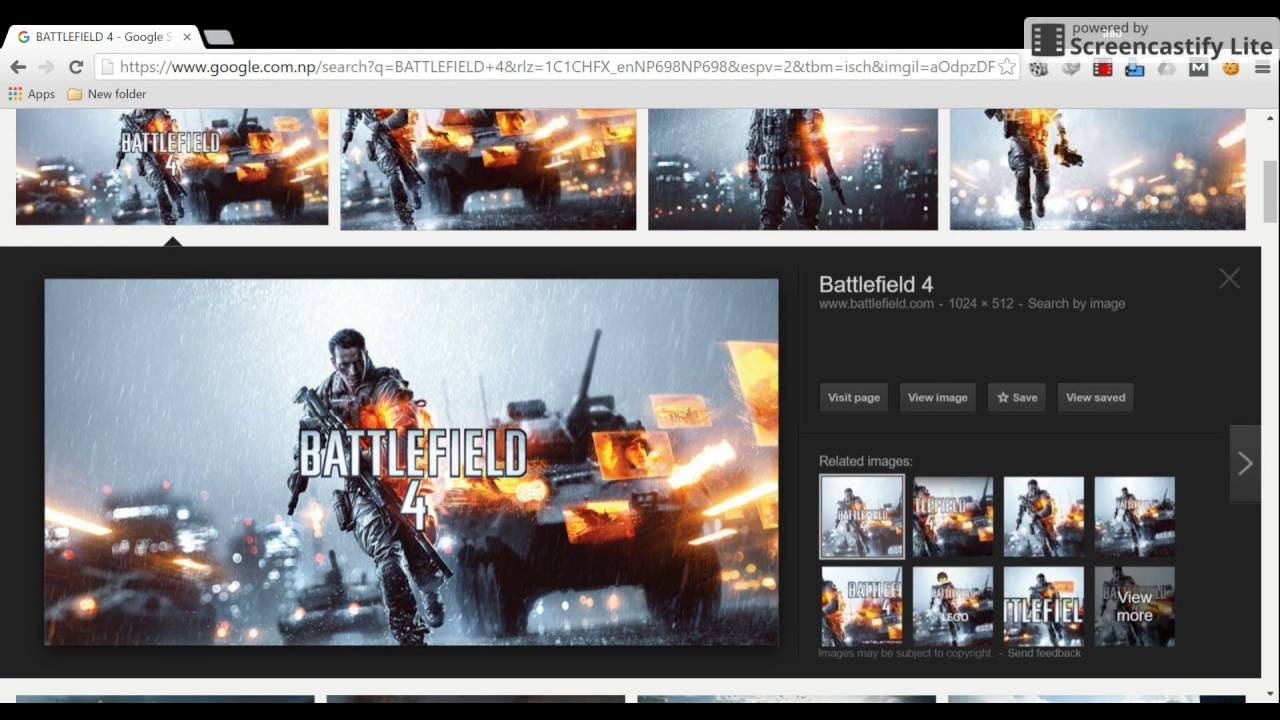Click the View saved button

click(x=1095, y=397)
